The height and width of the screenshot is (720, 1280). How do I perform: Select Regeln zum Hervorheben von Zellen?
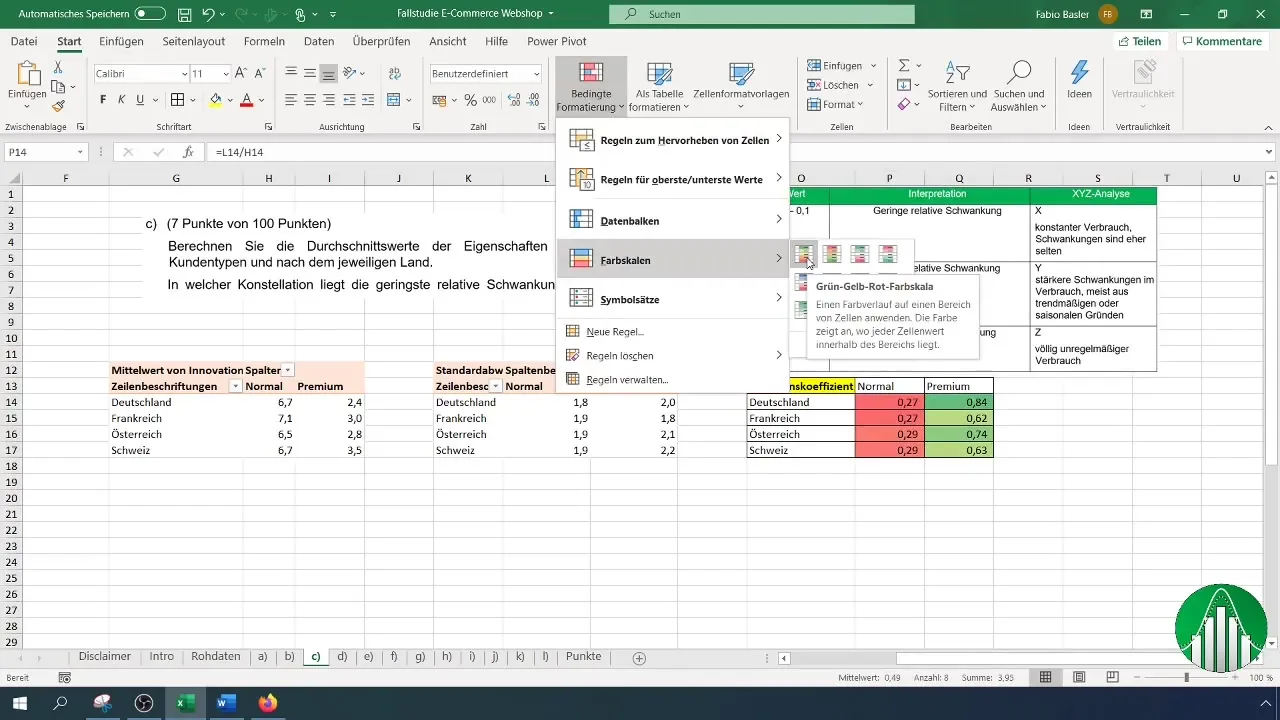pyautogui.click(x=673, y=140)
